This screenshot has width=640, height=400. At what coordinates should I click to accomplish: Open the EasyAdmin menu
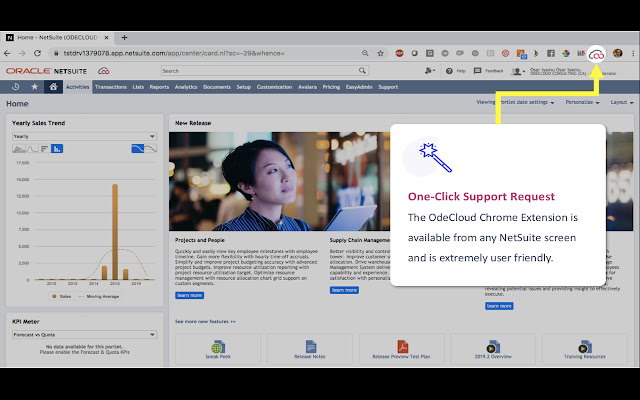(x=359, y=87)
